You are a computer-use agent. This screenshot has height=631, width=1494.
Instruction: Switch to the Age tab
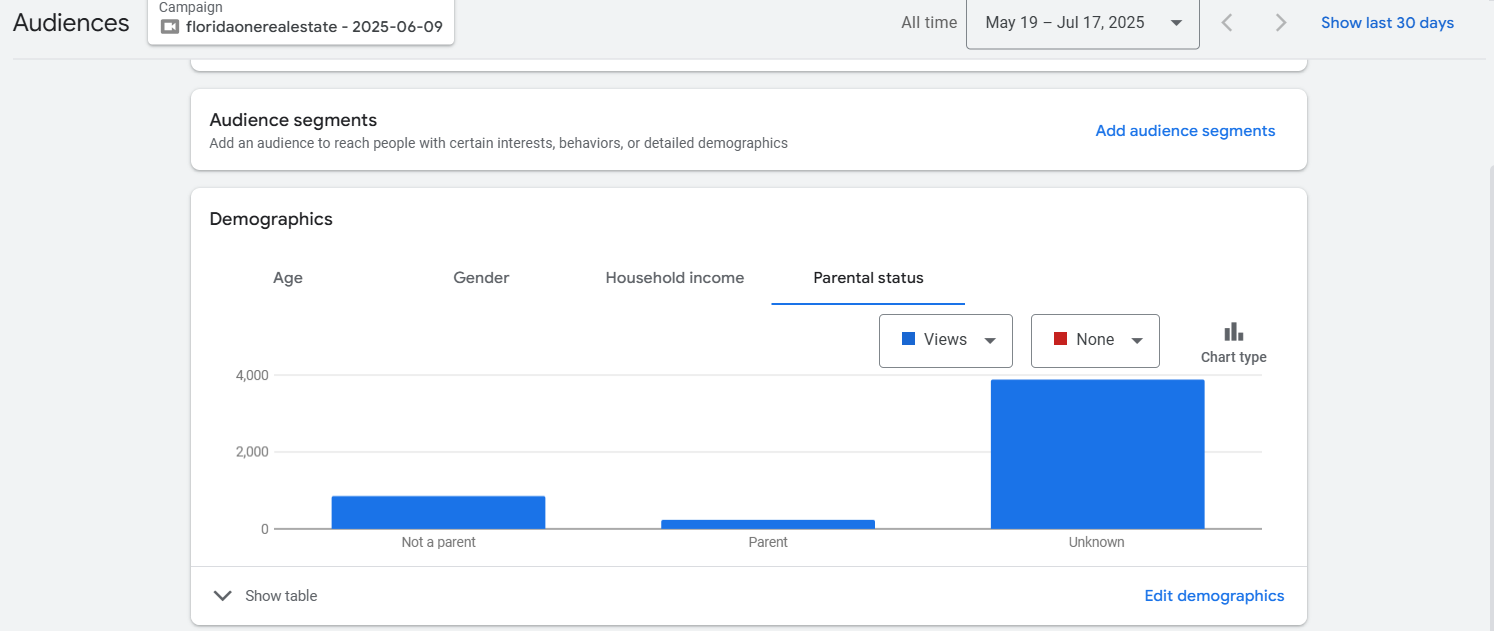click(x=288, y=278)
